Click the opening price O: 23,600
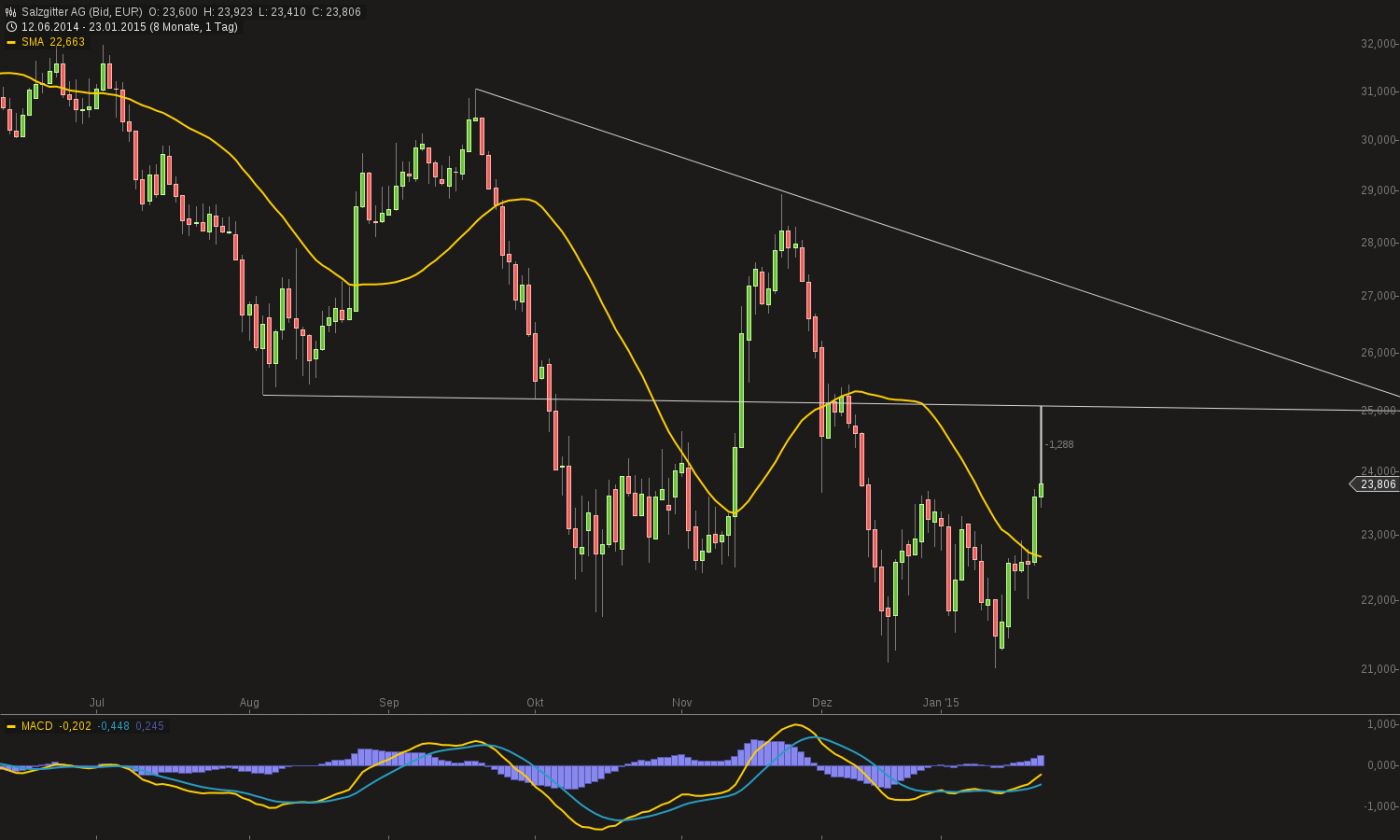 point(173,12)
